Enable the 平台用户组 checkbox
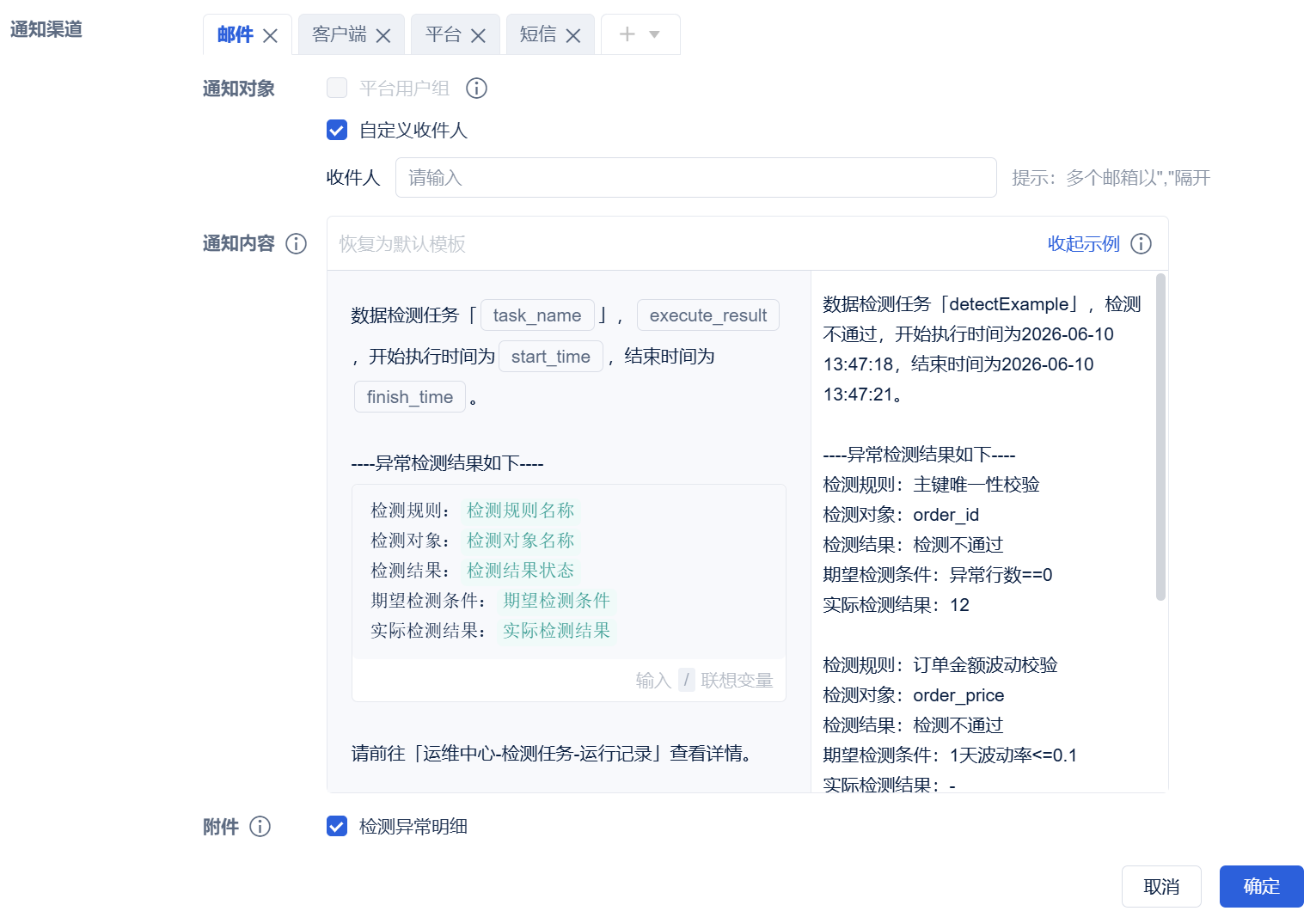This screenshot has width=1316, height=911. (337, 88)
